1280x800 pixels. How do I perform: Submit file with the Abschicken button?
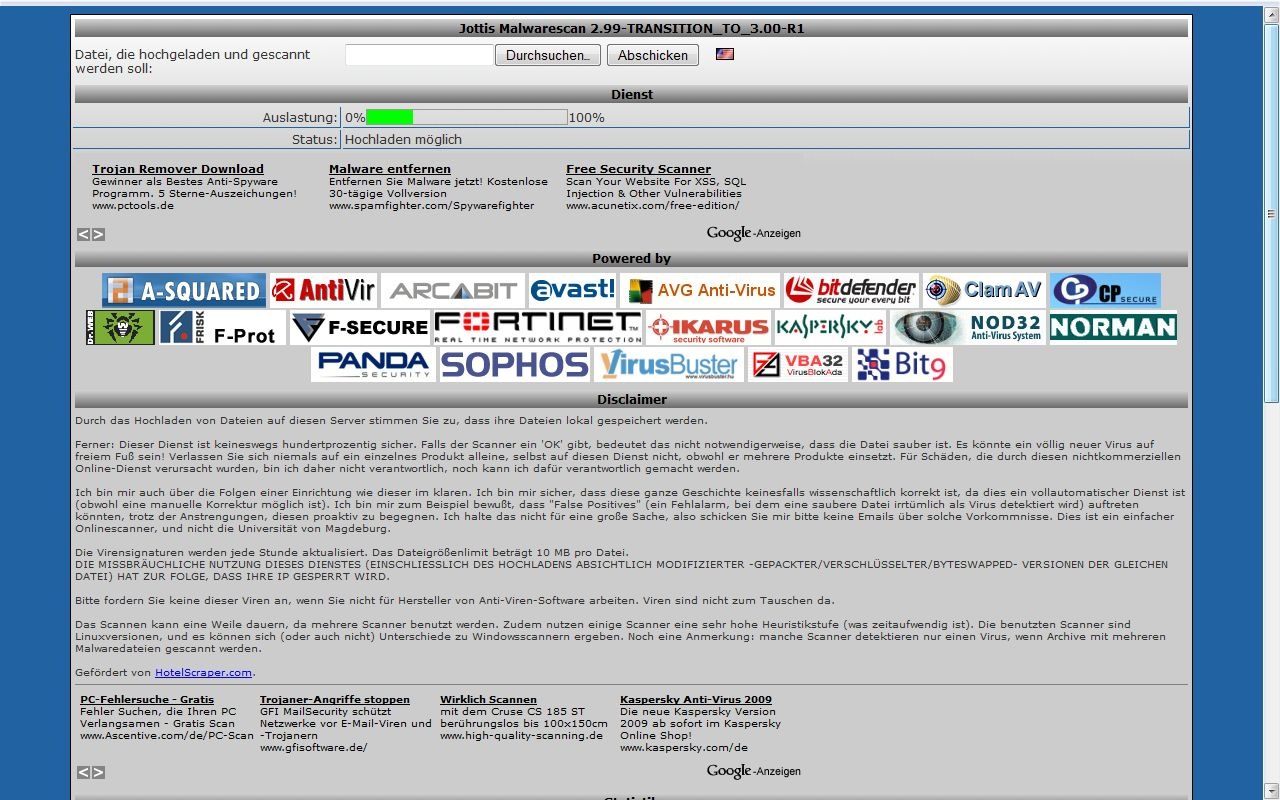pyautogui.click(x=653, y=55)
